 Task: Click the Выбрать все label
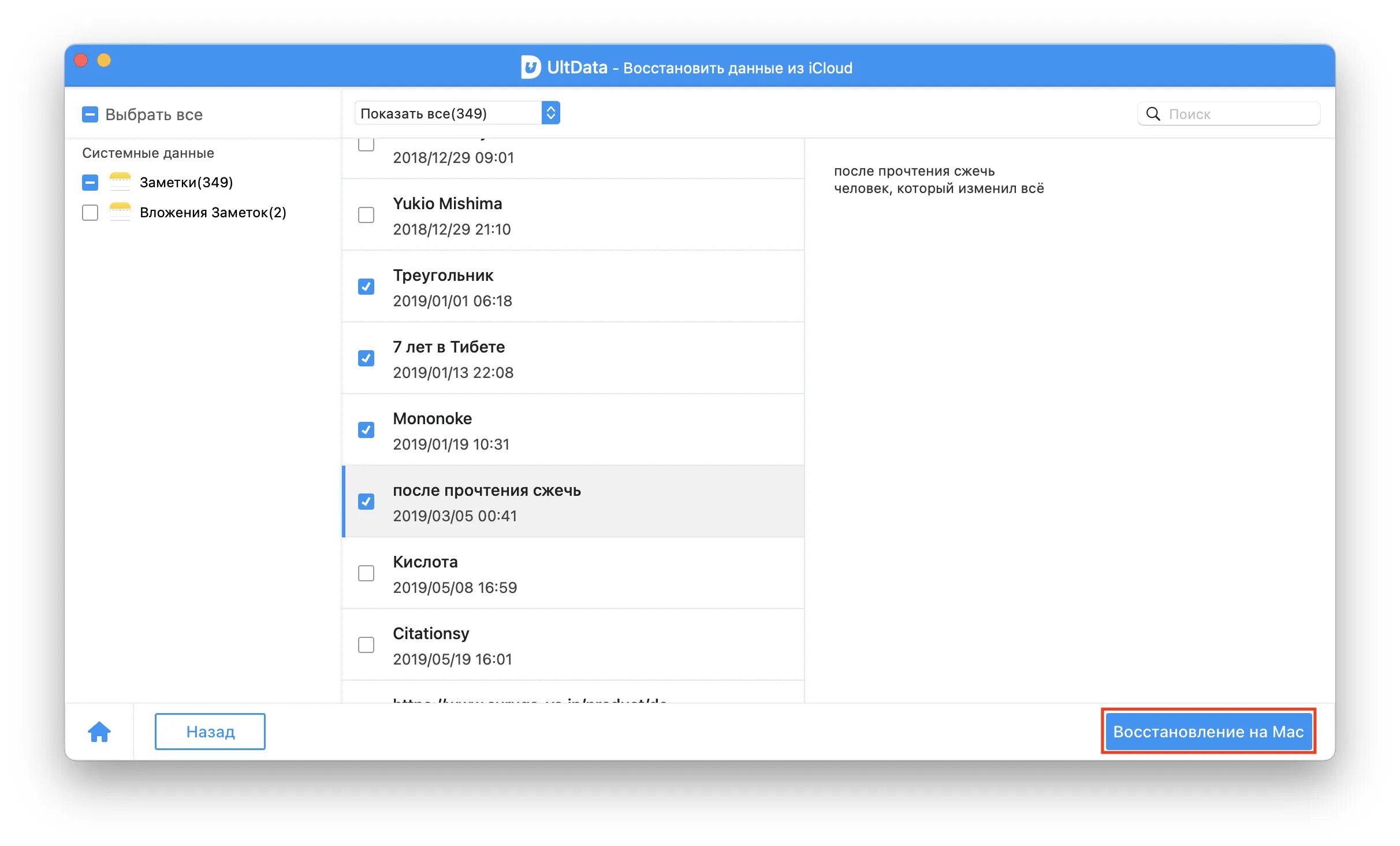pos(154,114)
